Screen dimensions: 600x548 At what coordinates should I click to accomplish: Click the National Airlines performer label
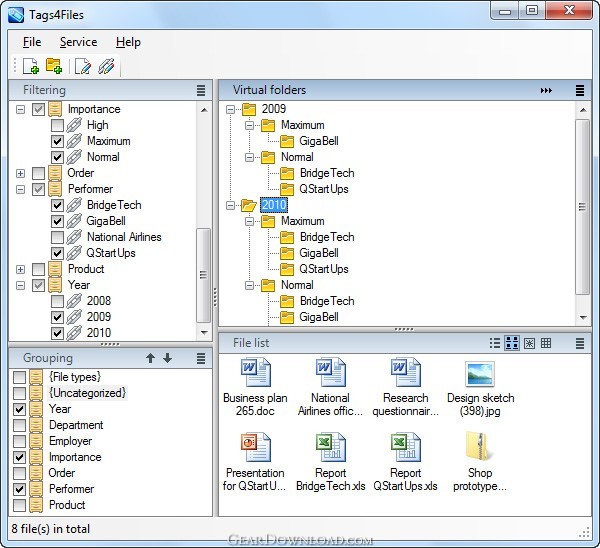(x=124, y=237)
